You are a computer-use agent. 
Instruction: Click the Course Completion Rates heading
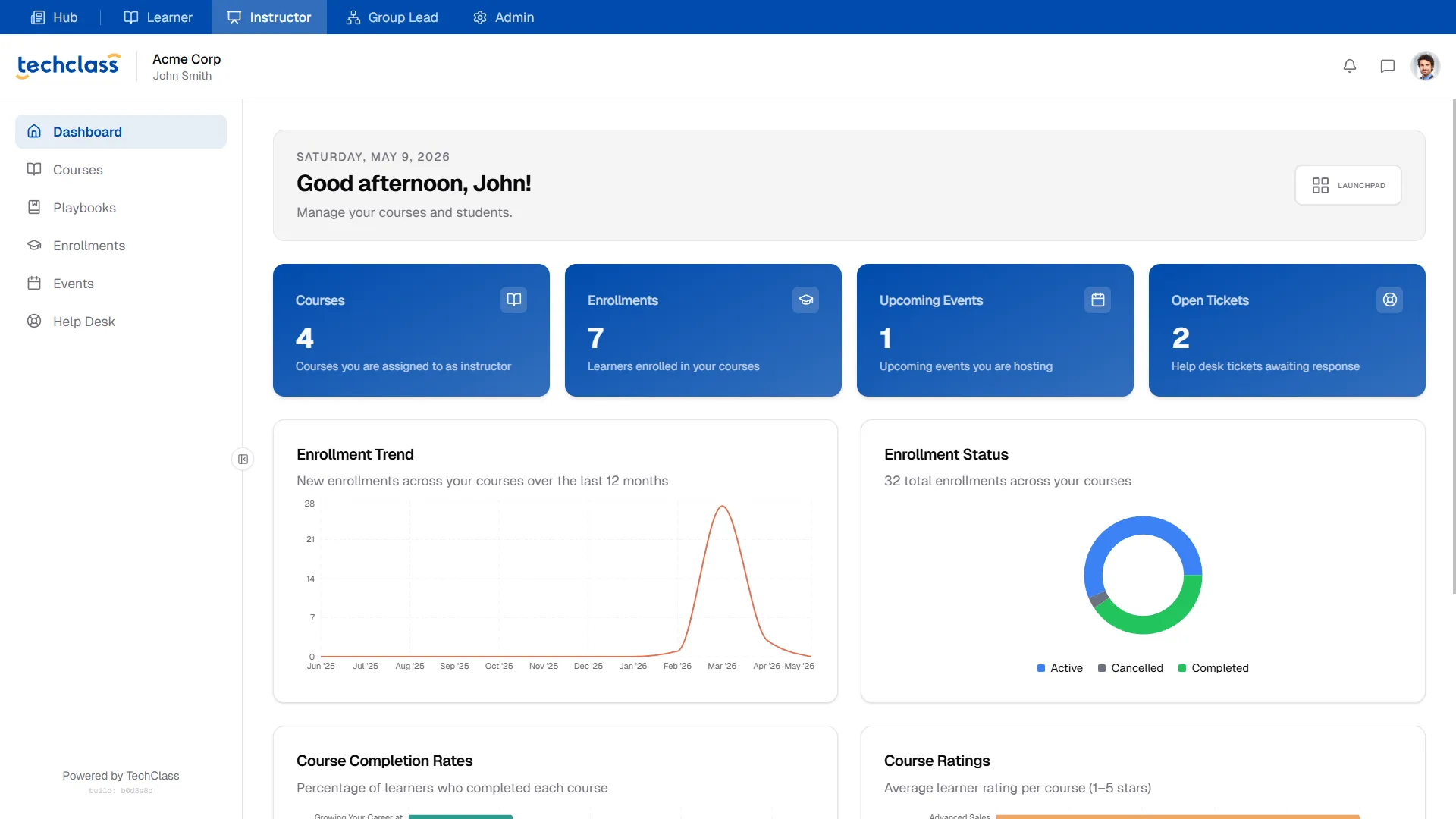[384, 761]
